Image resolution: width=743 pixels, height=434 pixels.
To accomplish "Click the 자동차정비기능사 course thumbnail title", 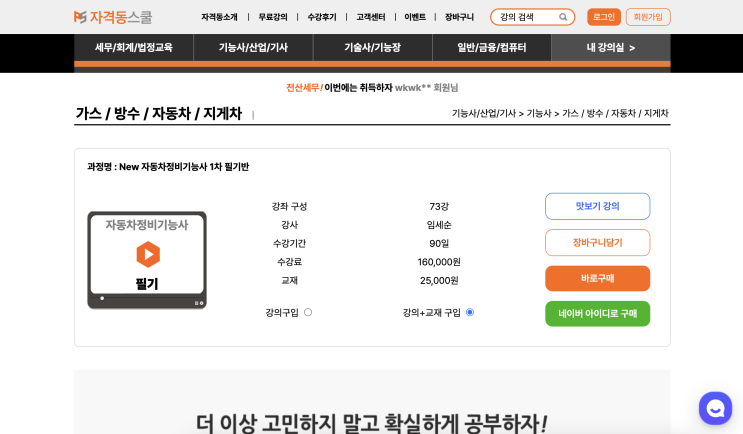I will click(x=147, y=225).
